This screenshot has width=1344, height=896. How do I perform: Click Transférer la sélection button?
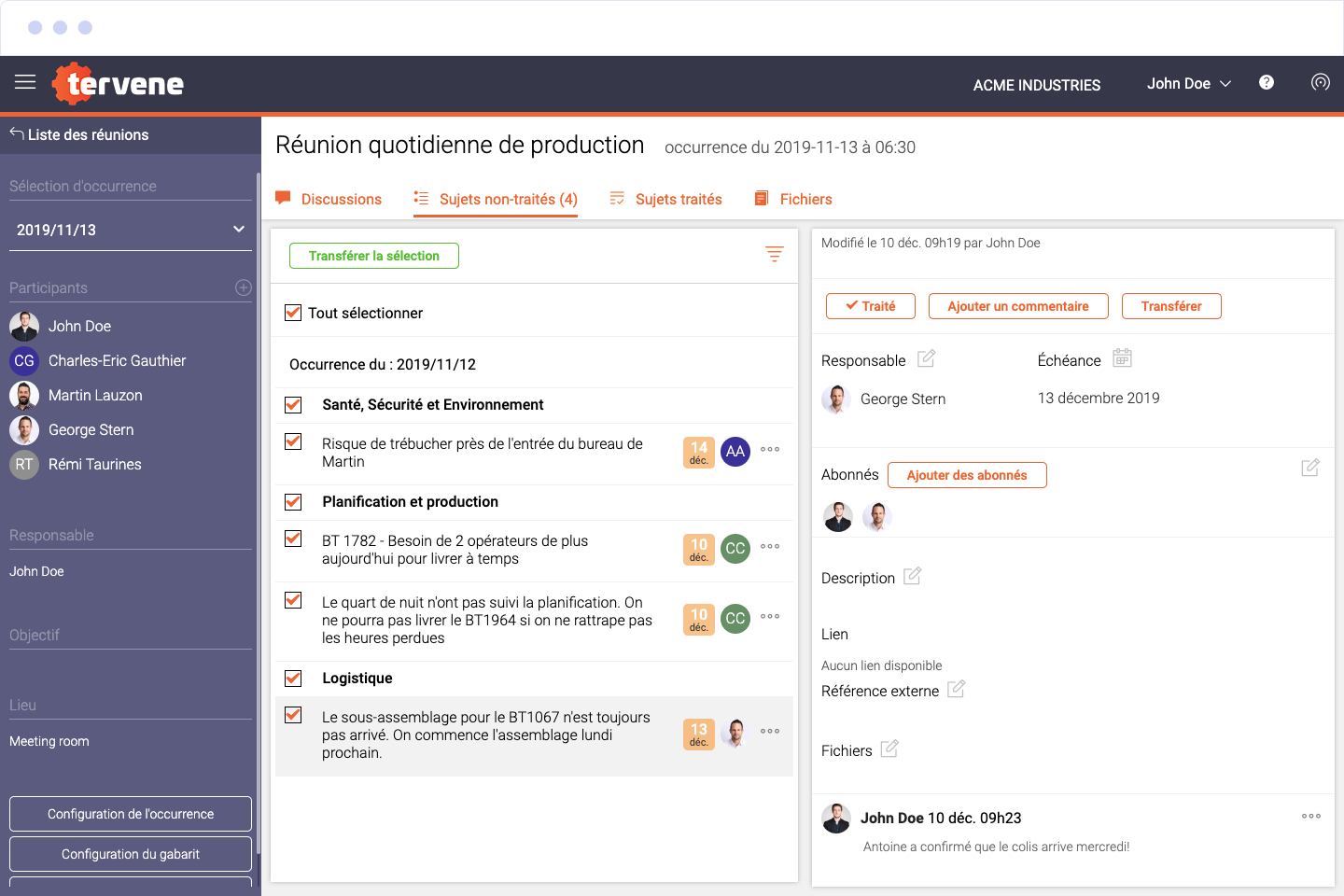point(374,256)
